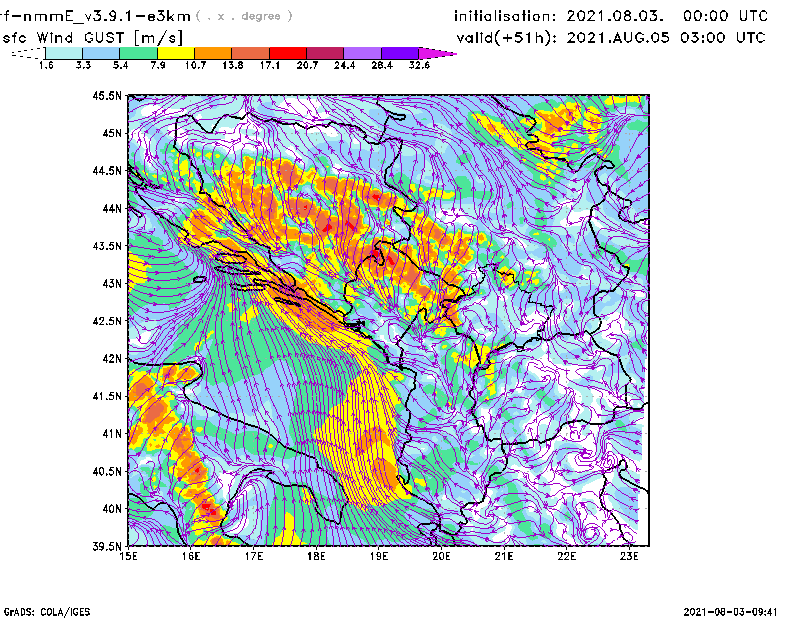Click the 44N latitude label

point(112,208)
